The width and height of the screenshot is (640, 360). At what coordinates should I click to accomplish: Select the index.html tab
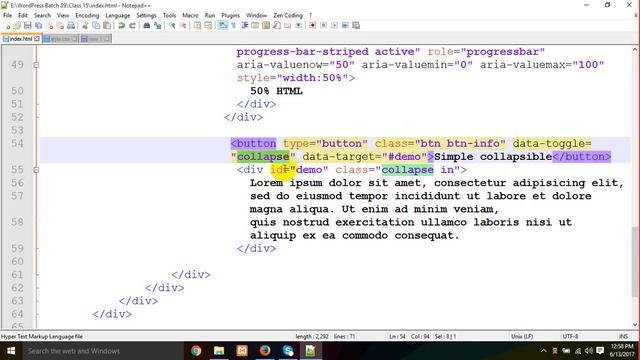pyautogui.click(x=20, y=39)
